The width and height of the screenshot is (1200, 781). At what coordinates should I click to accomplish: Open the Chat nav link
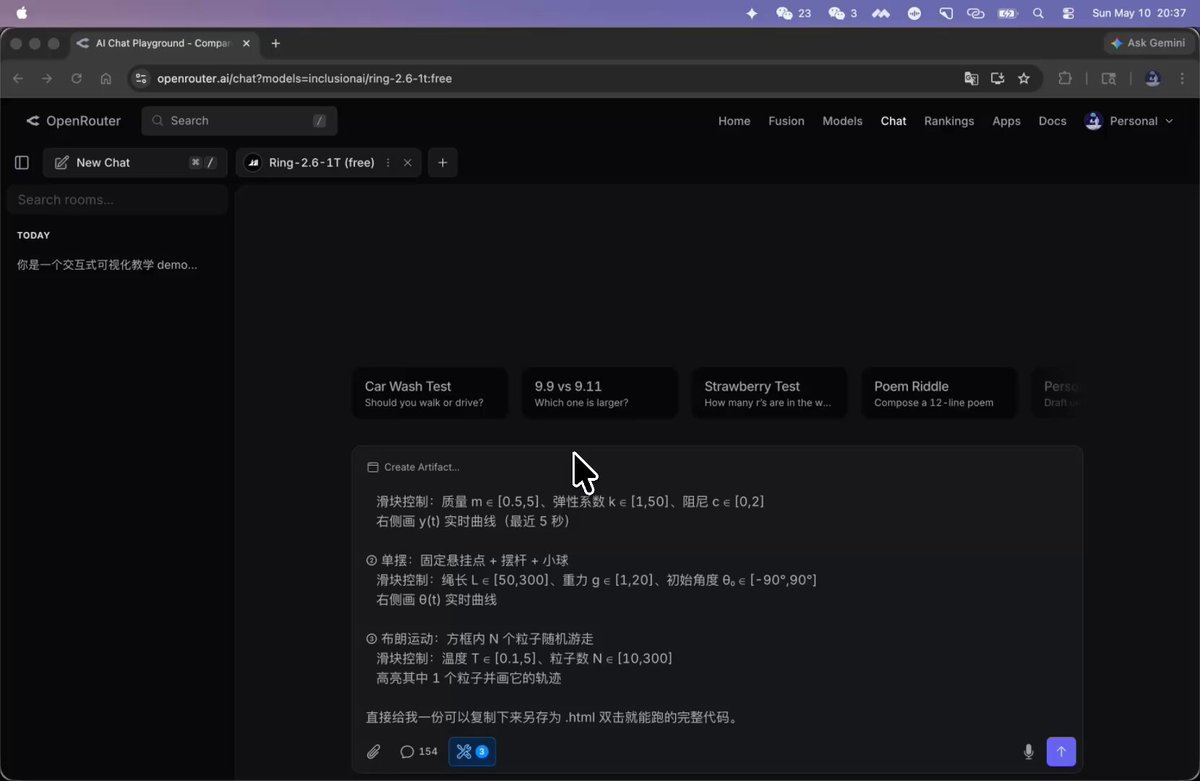coord(893,121)
